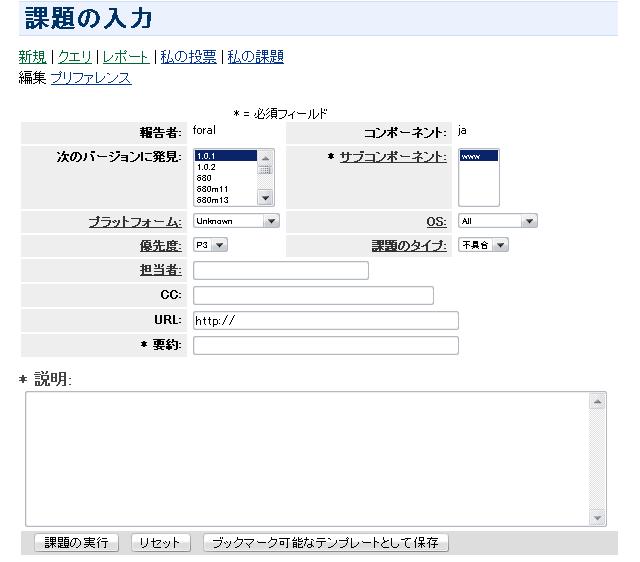Screen dimensions: 640x562
Task: Open 私の課題 link
Action: pyautogui.click(x=255, y=57)
